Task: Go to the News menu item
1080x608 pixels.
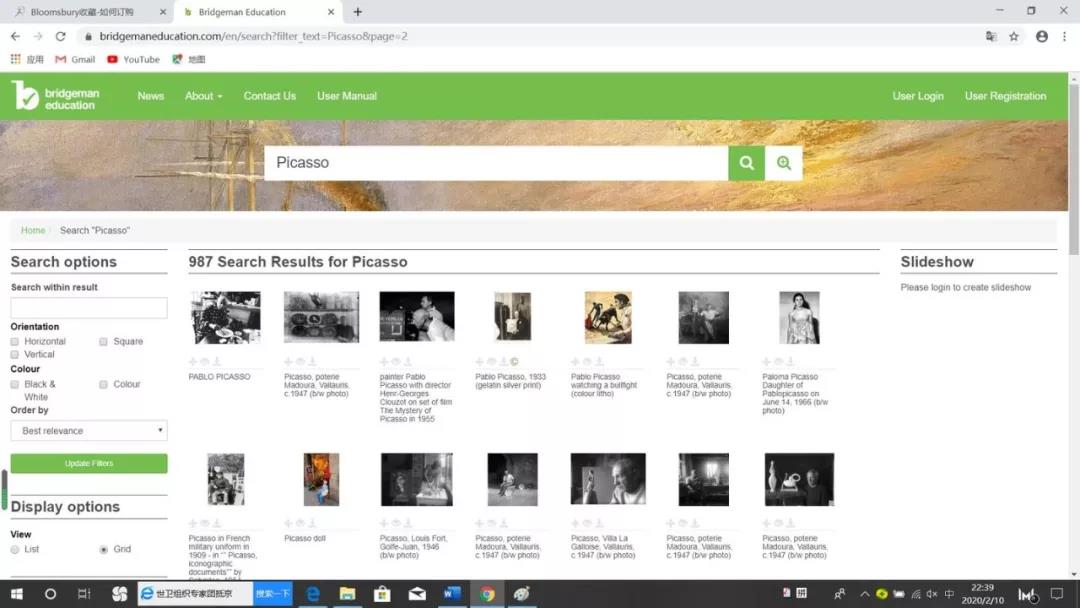Action: (151, 96)
